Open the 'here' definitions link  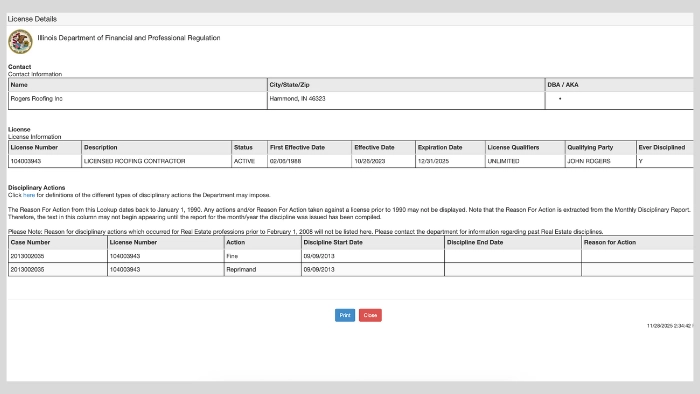[29, 195]
